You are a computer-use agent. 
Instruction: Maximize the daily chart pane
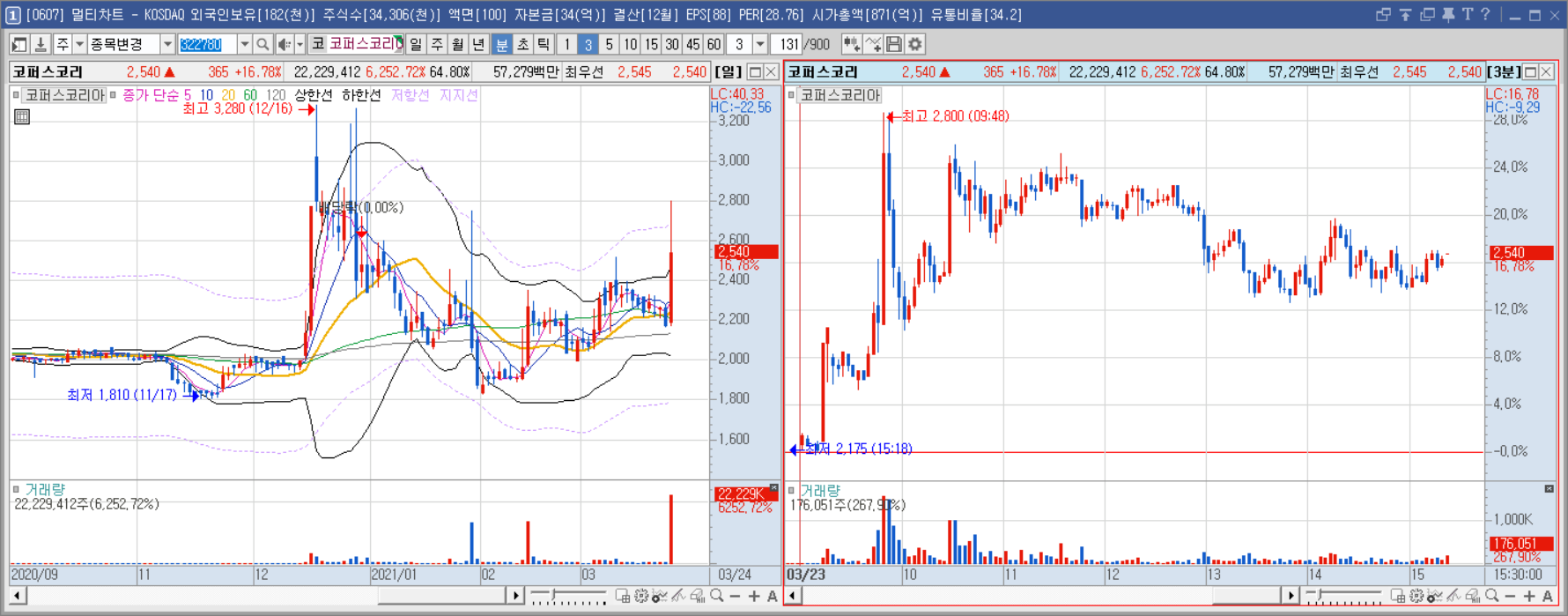point(756,72)
